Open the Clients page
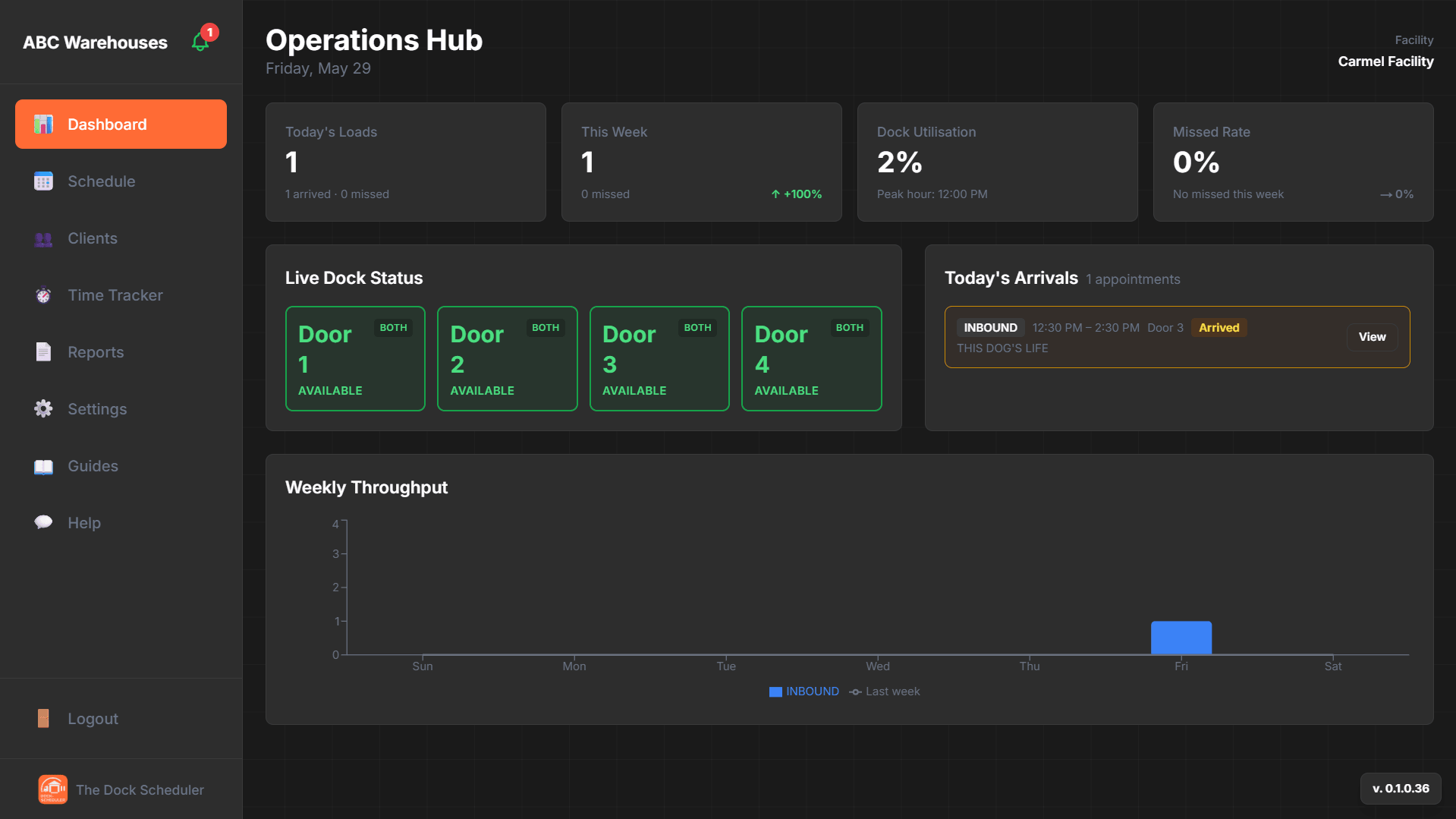This screenshot has height=819, width=1456. [121, 238]
